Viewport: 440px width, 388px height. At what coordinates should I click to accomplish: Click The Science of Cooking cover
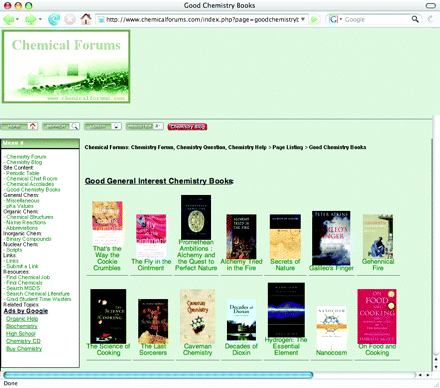click(108, 316)
